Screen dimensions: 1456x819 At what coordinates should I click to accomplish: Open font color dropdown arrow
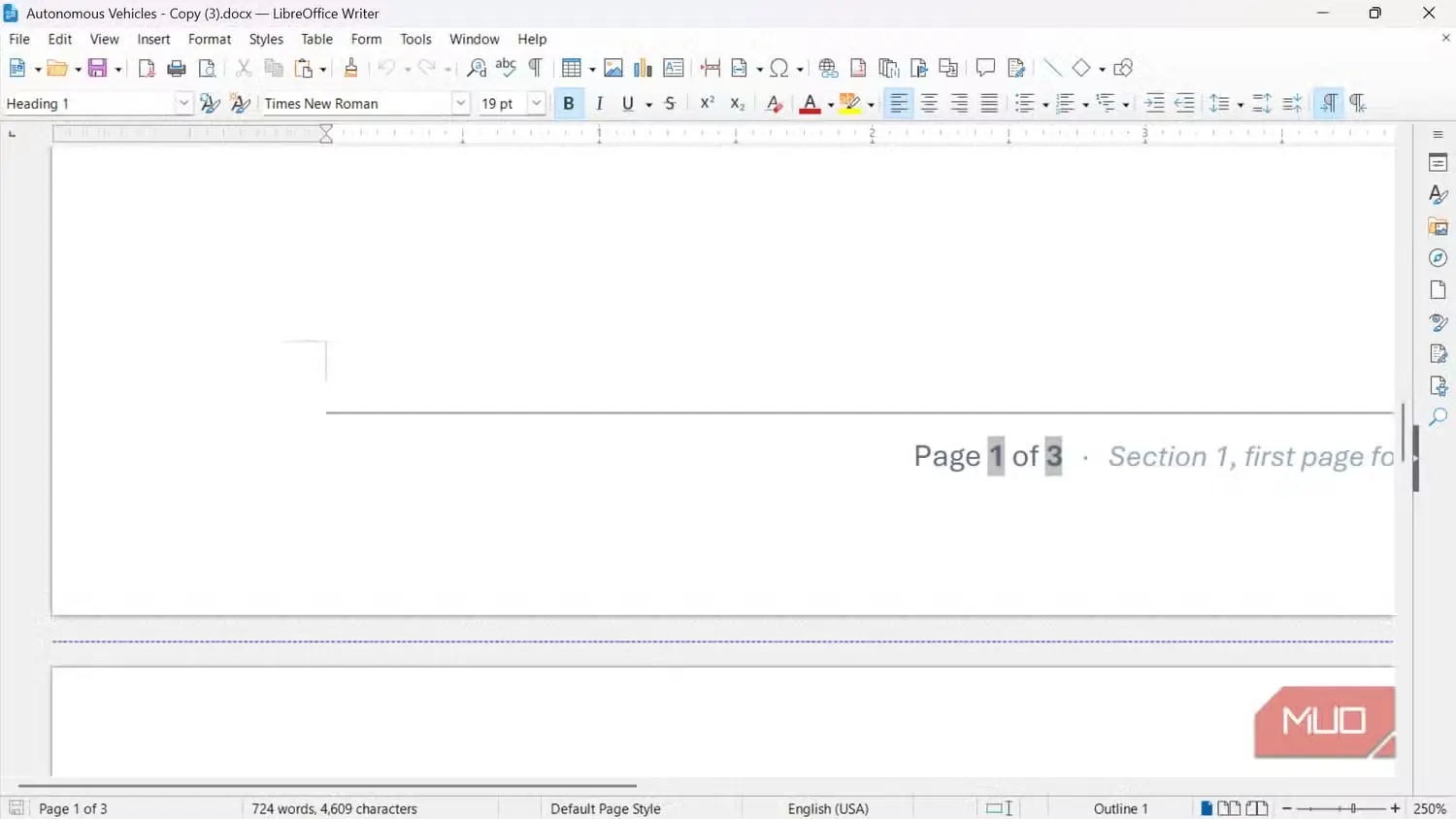[x=831, y=105]
